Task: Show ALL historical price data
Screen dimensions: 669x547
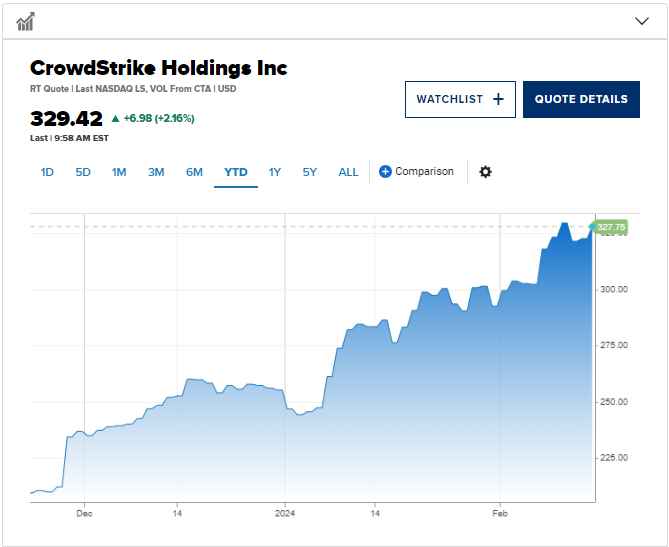Action: (x=348, y=172)
